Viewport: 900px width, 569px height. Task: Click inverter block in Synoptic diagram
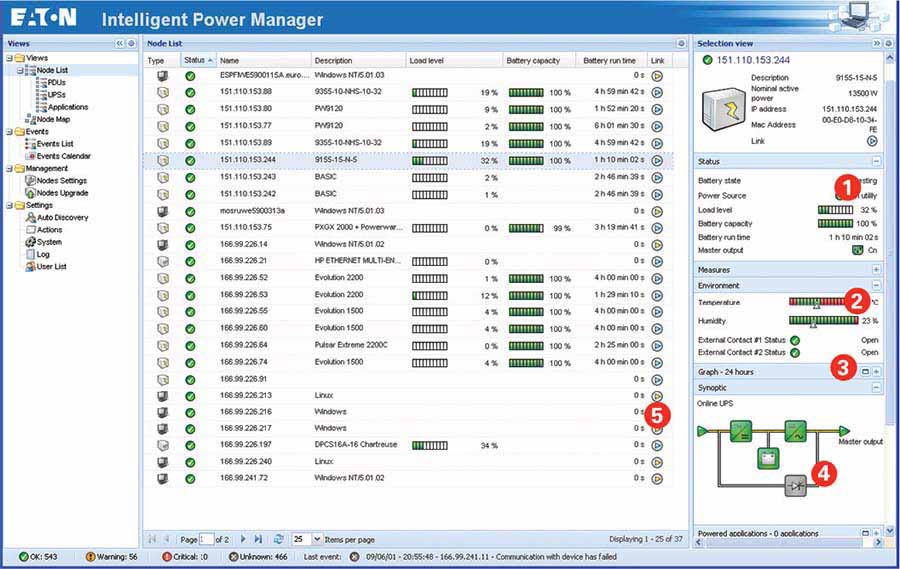[x=796, y=431]
